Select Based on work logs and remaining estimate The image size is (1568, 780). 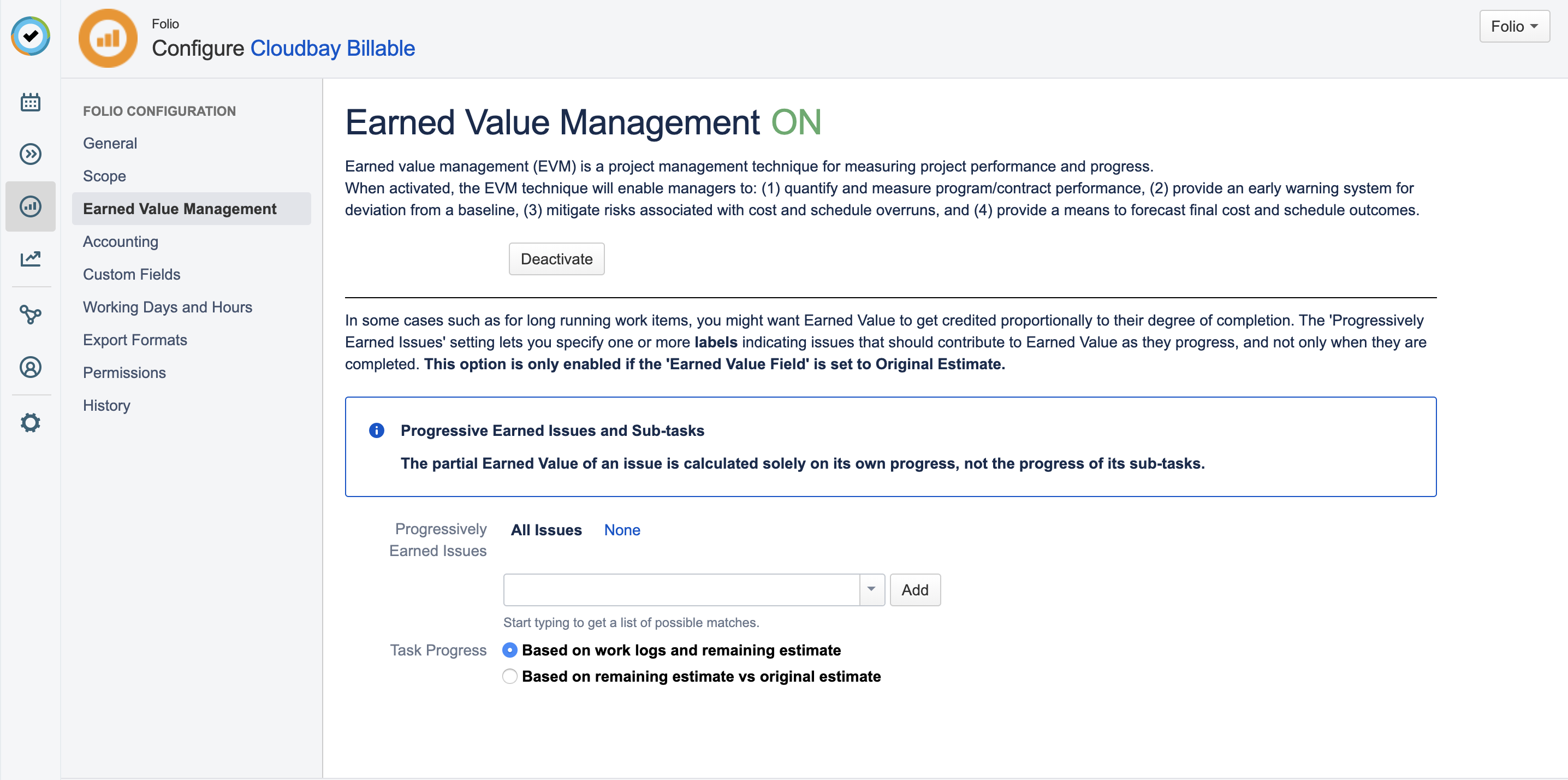[x=509, y=651]
